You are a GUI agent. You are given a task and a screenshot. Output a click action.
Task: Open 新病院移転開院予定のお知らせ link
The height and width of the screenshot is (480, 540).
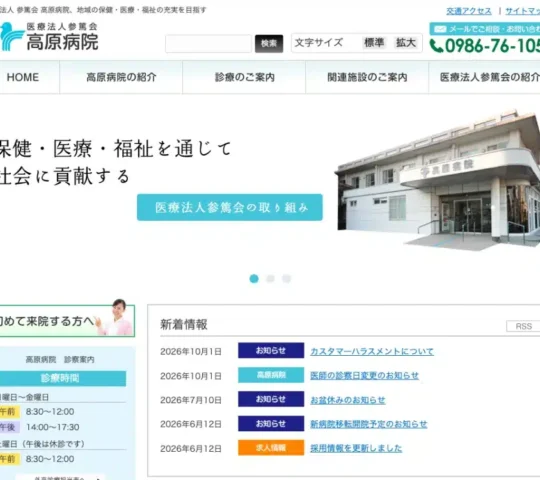[368, 424]
